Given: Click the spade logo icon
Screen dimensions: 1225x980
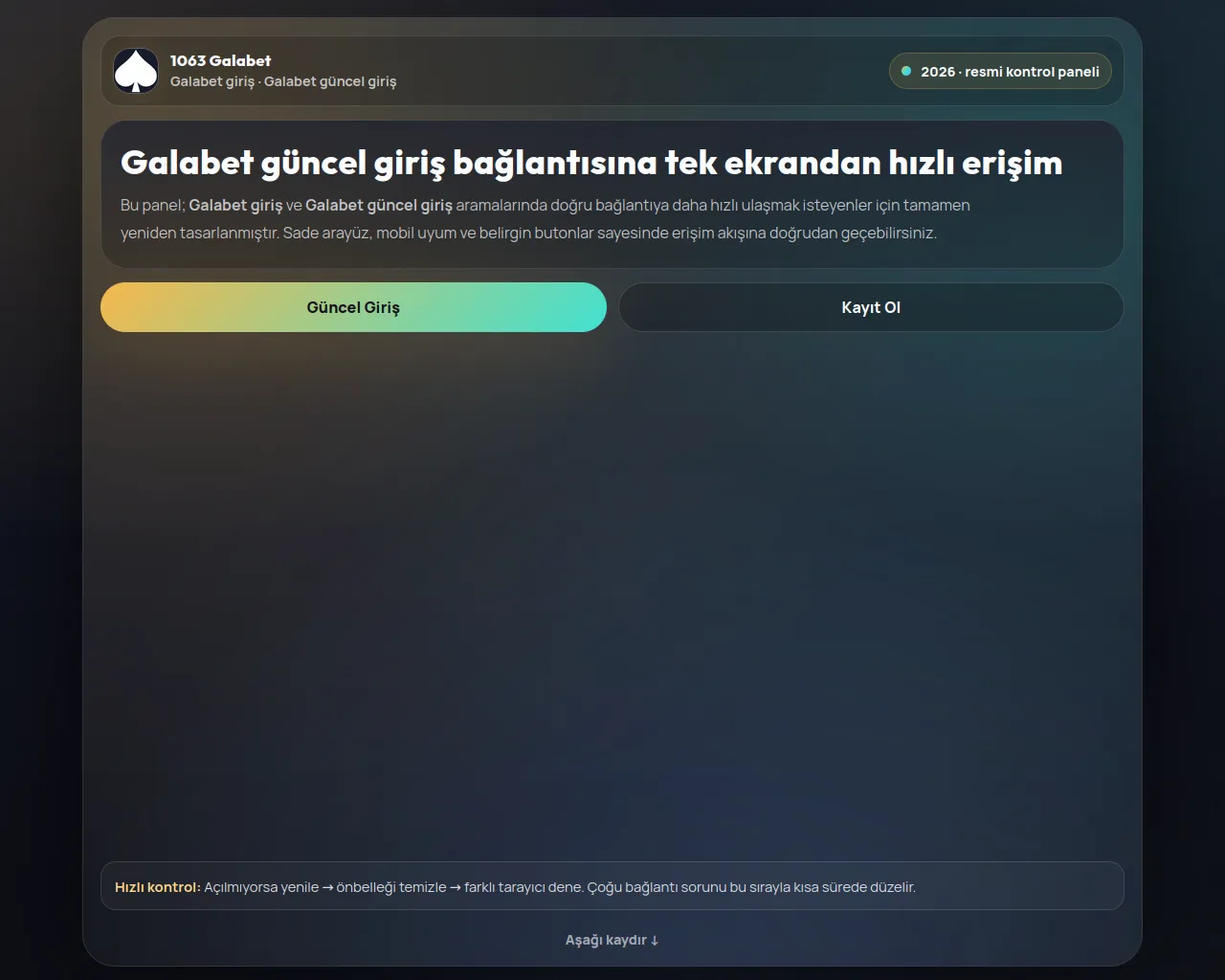Looking at the screenshot, I should pyautogui.click(x=136, y=71).
